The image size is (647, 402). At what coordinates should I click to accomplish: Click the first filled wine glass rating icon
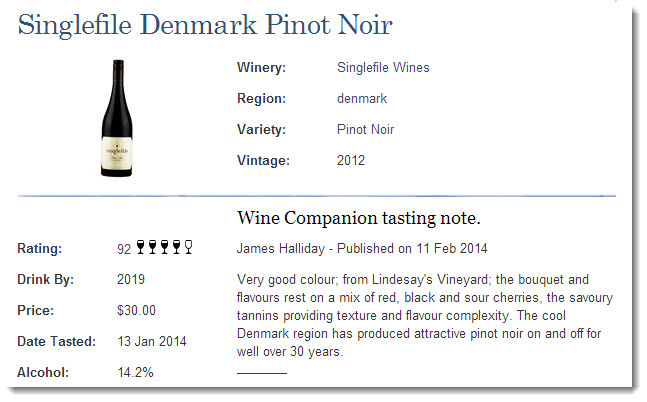pos(140,247)
